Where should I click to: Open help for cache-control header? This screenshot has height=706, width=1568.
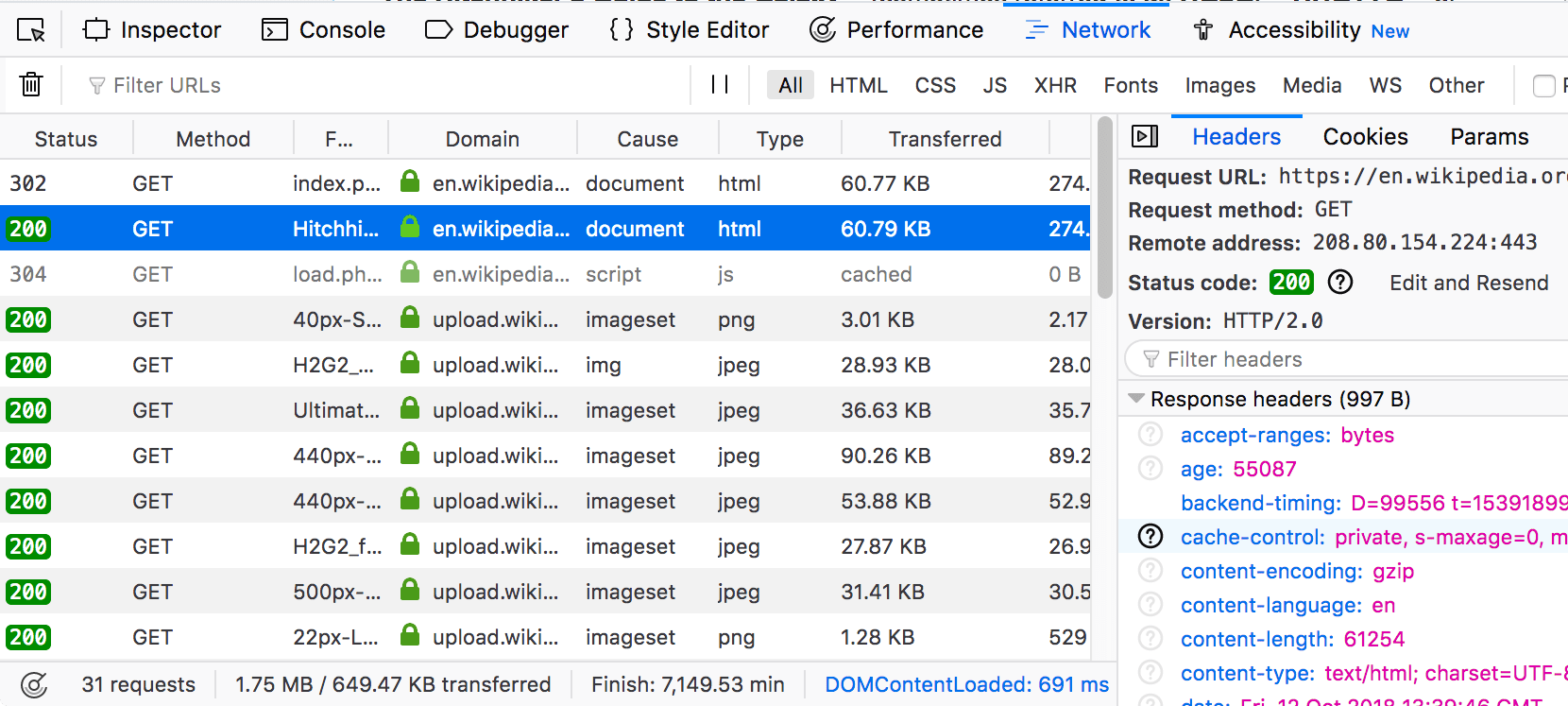[x=1150, y=537]
